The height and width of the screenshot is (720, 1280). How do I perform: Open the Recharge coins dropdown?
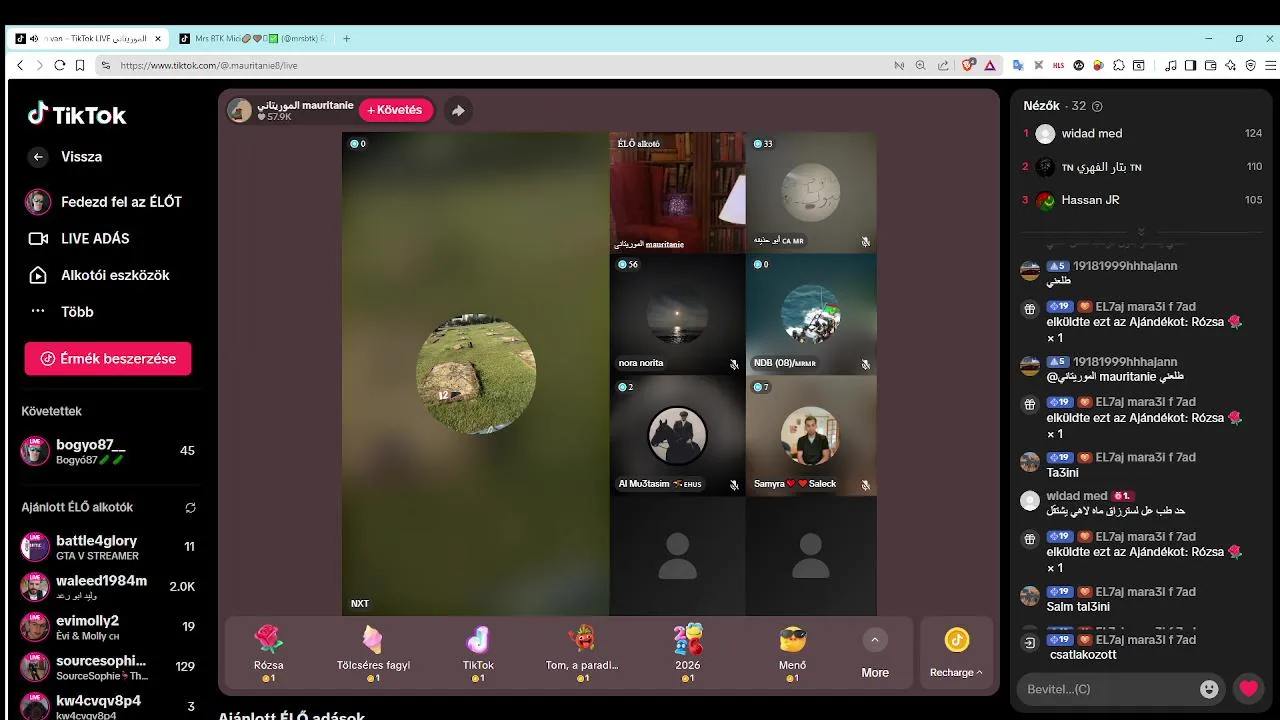pos(956,653)
